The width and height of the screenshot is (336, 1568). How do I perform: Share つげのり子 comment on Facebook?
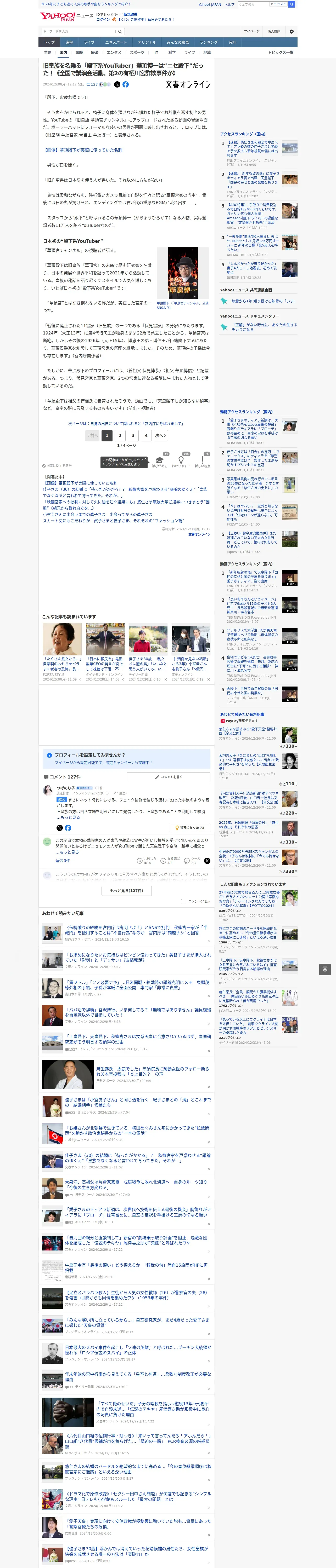(68, 828)
